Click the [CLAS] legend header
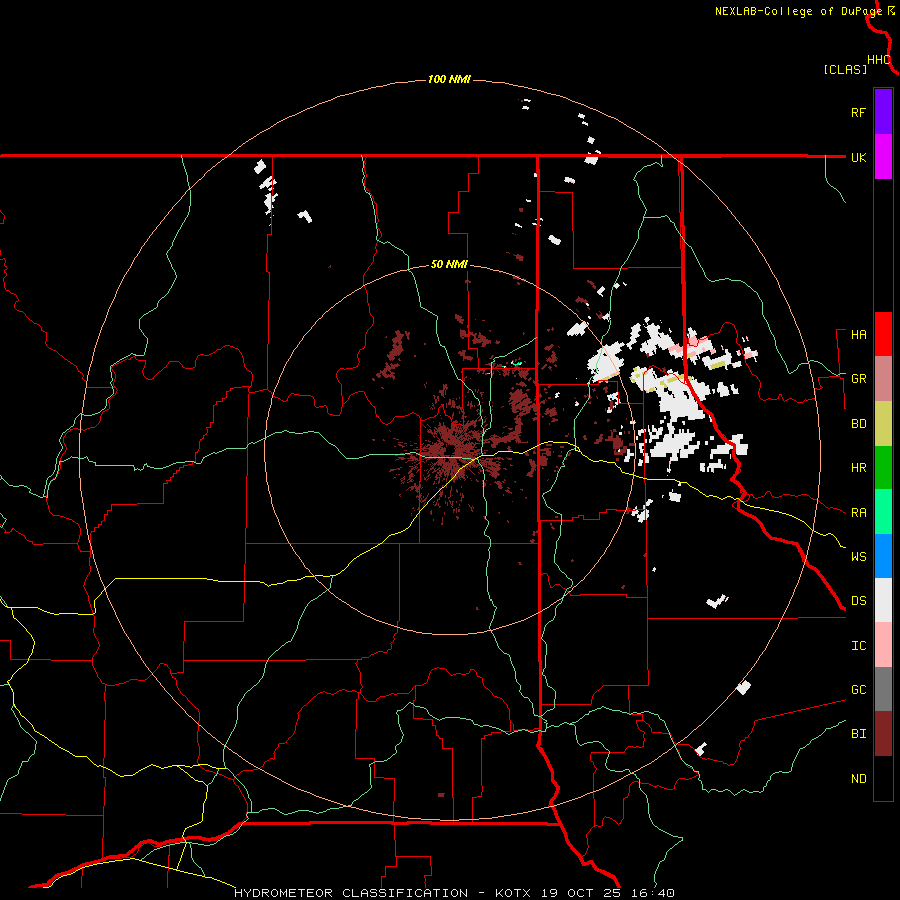900x900 pixels. pos(845,70)
